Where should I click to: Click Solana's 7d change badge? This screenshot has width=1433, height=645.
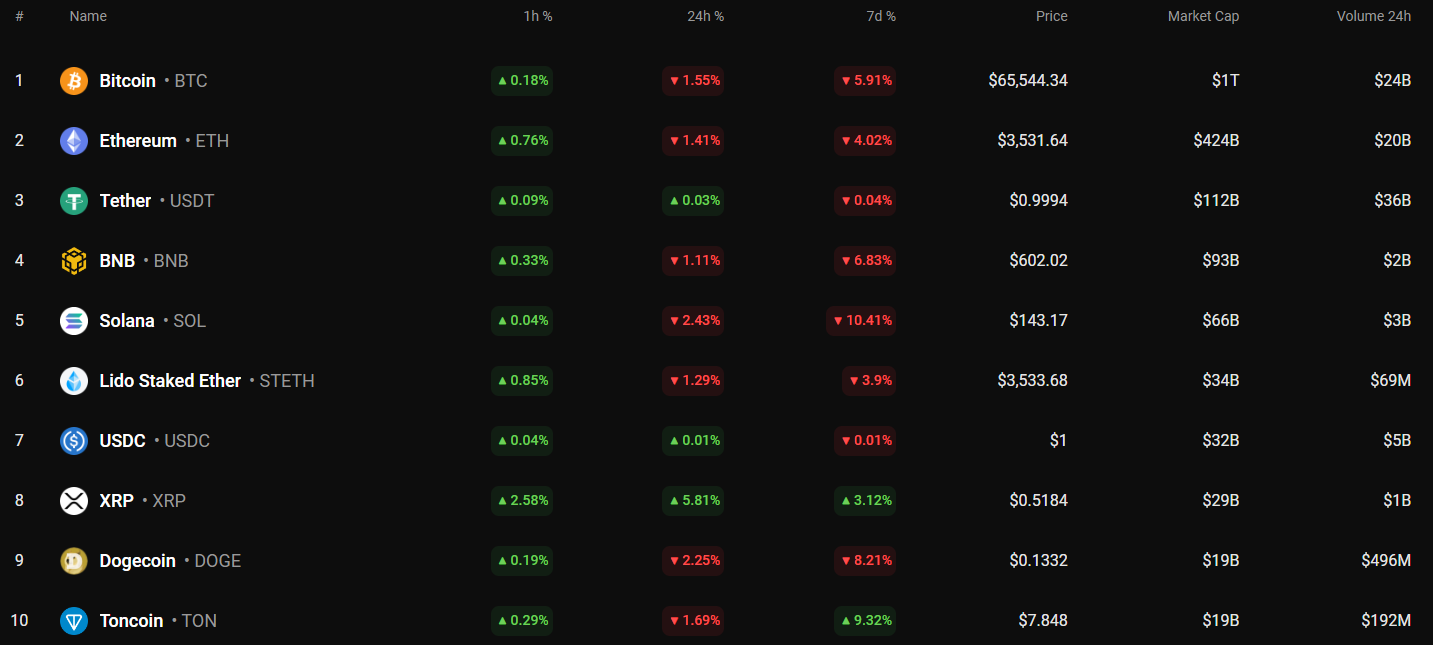861,321
